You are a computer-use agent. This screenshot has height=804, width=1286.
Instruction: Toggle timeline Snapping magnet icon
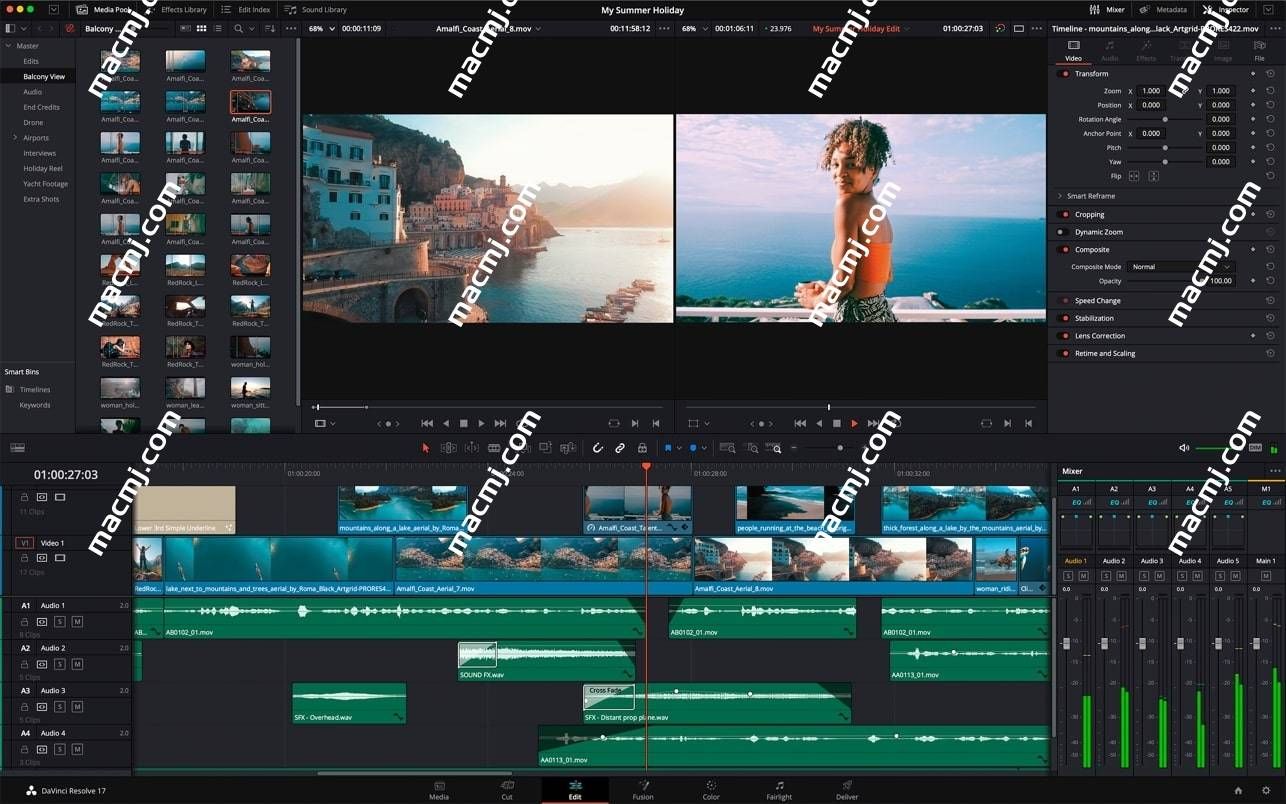tap(598, 448)
